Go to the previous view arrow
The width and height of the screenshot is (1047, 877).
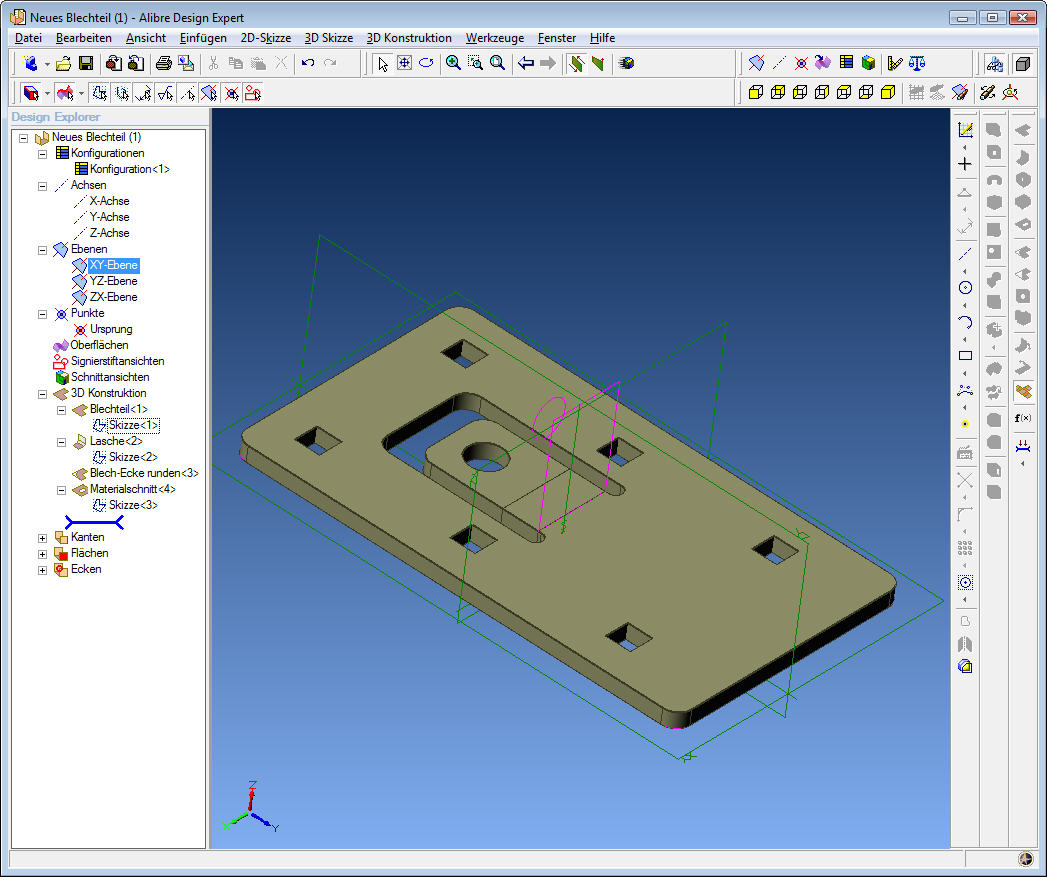[x=526, y=63]
